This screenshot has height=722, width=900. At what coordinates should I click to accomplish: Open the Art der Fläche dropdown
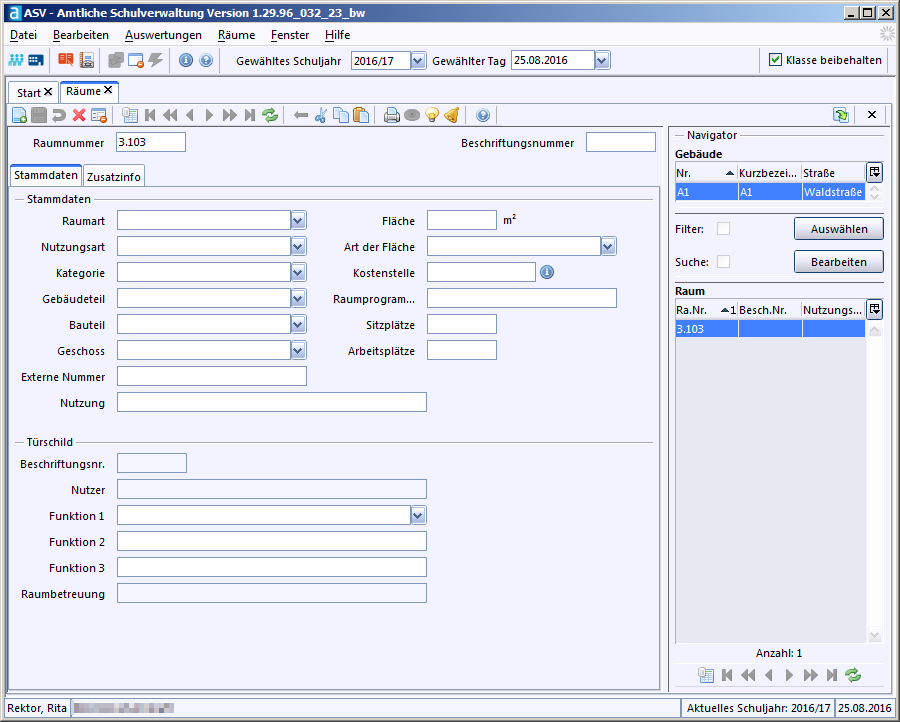pyautogui.click(x=608, y=246)
